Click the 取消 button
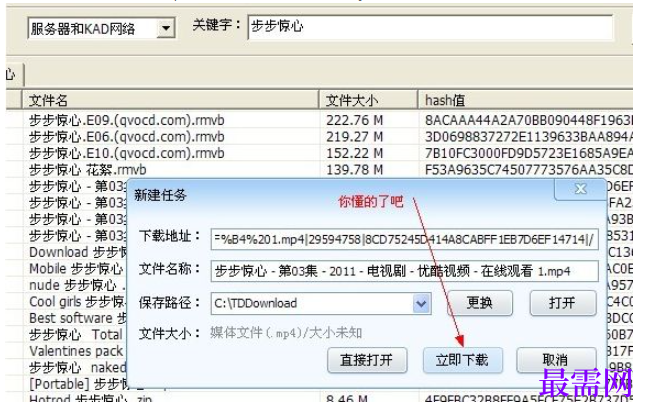 [556, 360]
